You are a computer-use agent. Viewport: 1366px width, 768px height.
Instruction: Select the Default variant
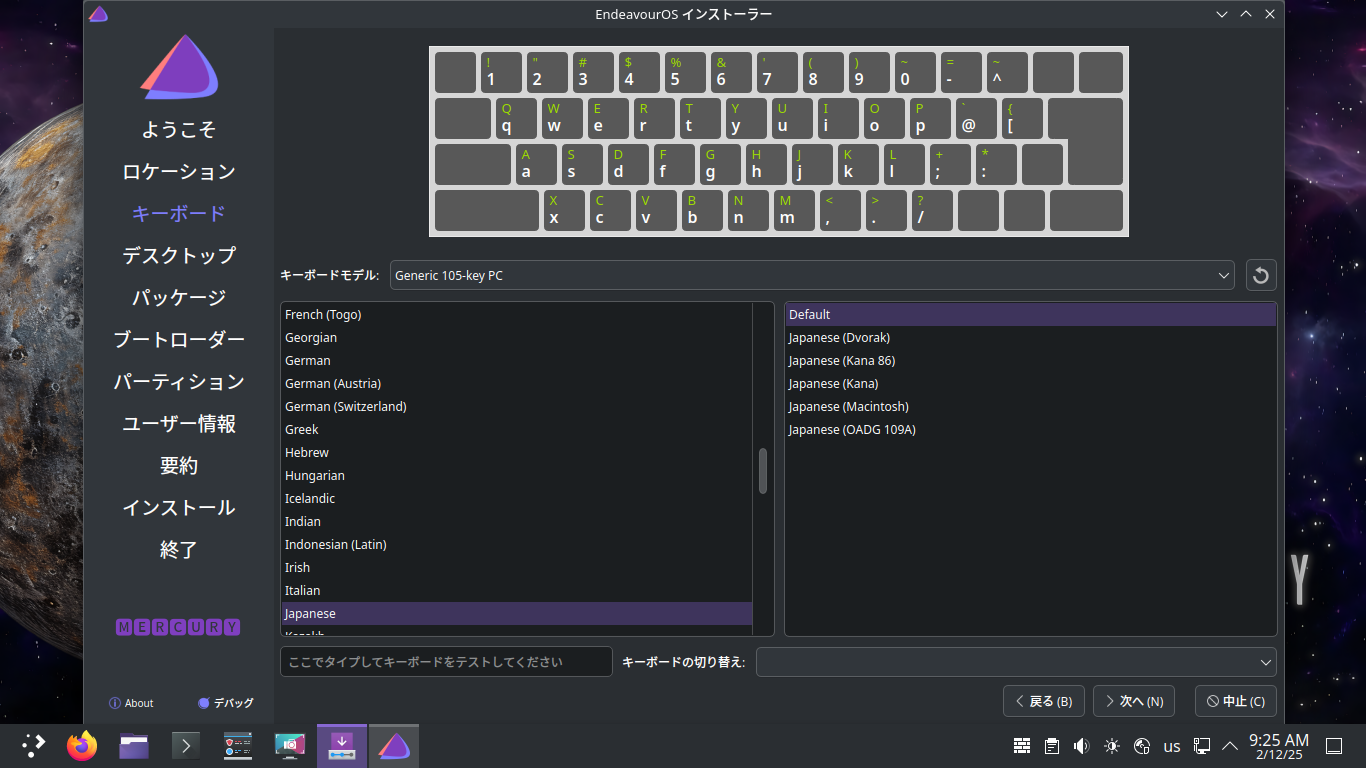coord(1030,314)
